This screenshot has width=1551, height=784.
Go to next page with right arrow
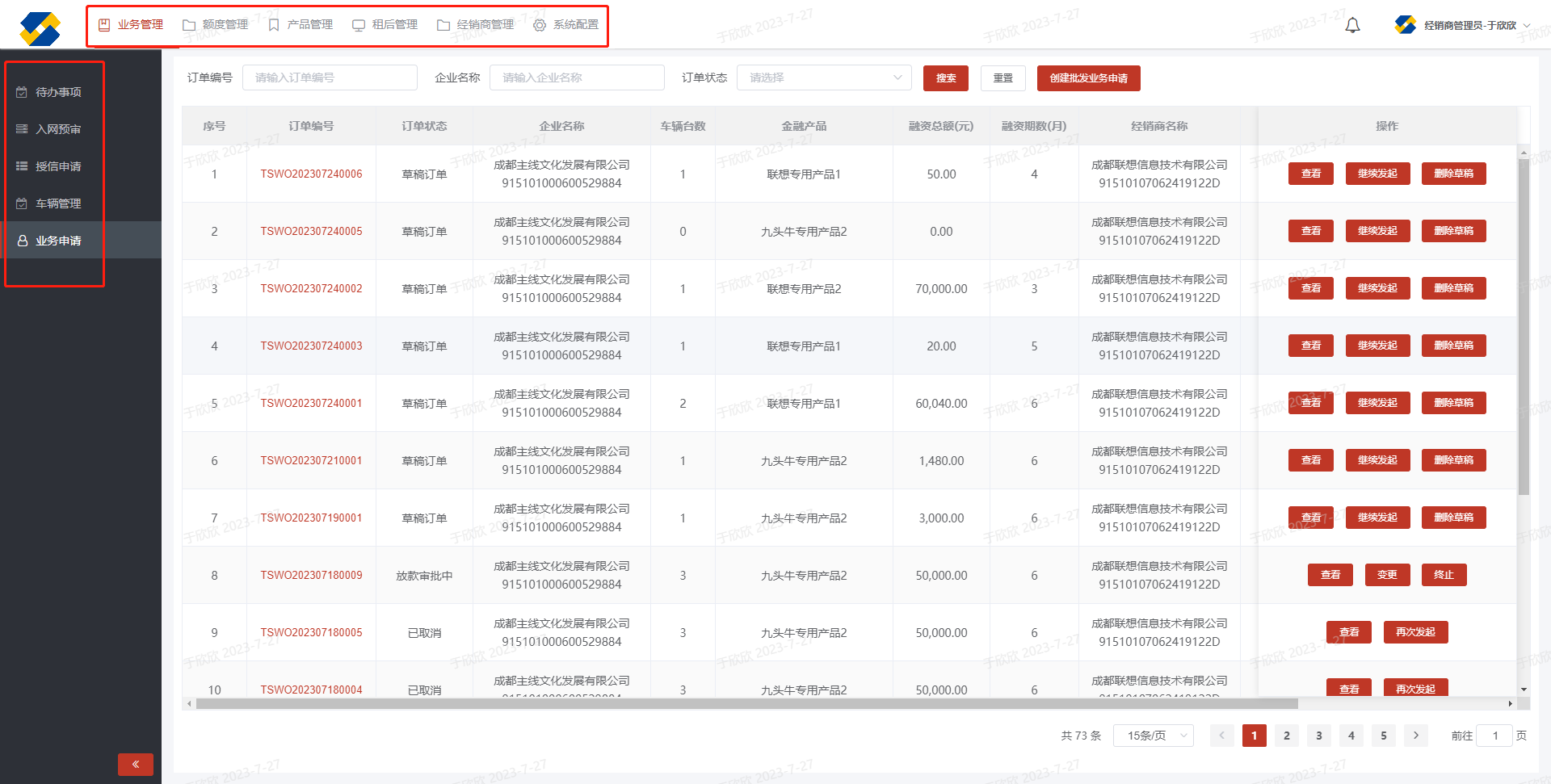click(x=1415, y=736)
